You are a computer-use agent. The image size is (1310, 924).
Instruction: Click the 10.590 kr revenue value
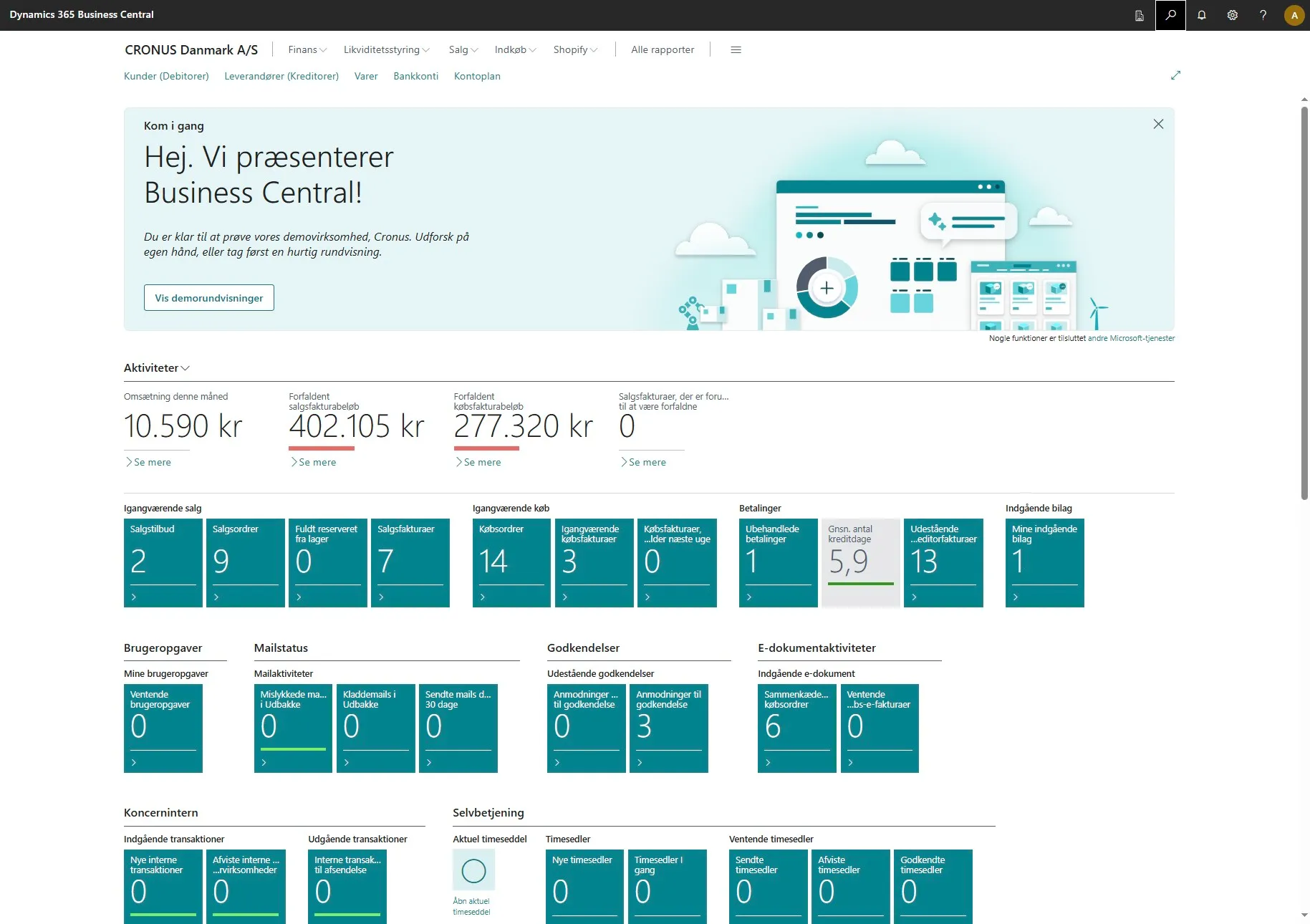point(183,426)
